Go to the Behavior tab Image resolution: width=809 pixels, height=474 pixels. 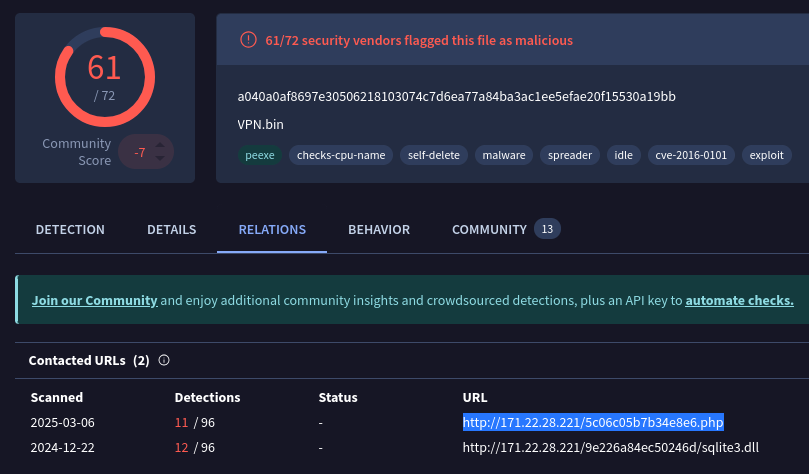379,230
